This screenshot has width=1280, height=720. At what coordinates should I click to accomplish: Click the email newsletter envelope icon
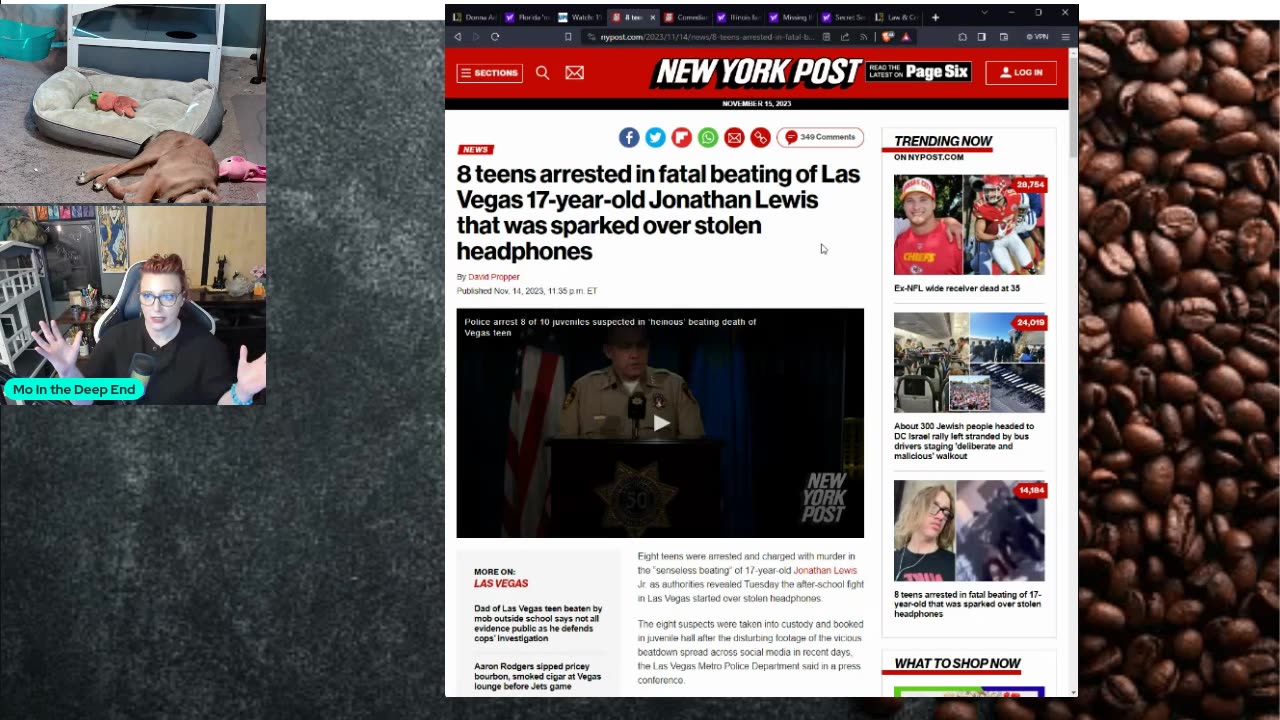[x=574, y=73]
